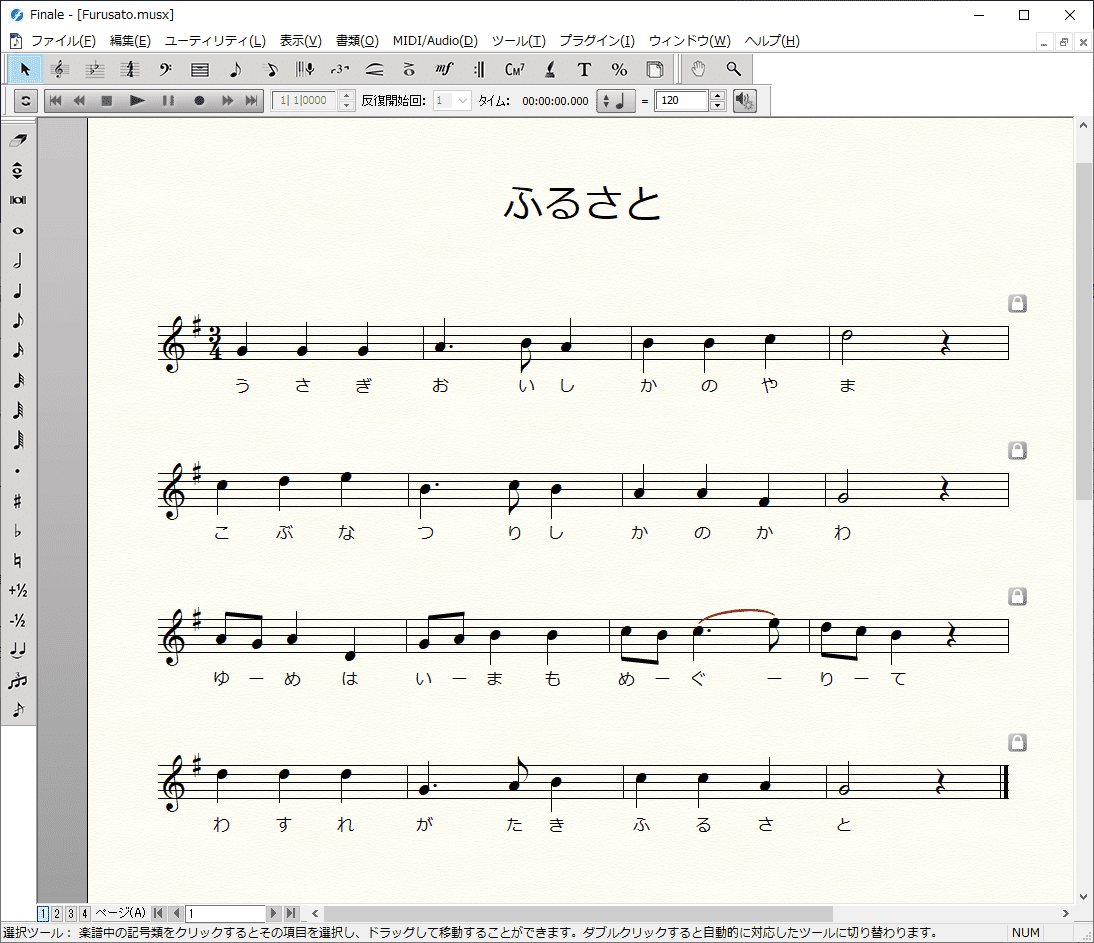
Task: Select the Chord tool (CM7)
Action: click(x=514, y=69)
